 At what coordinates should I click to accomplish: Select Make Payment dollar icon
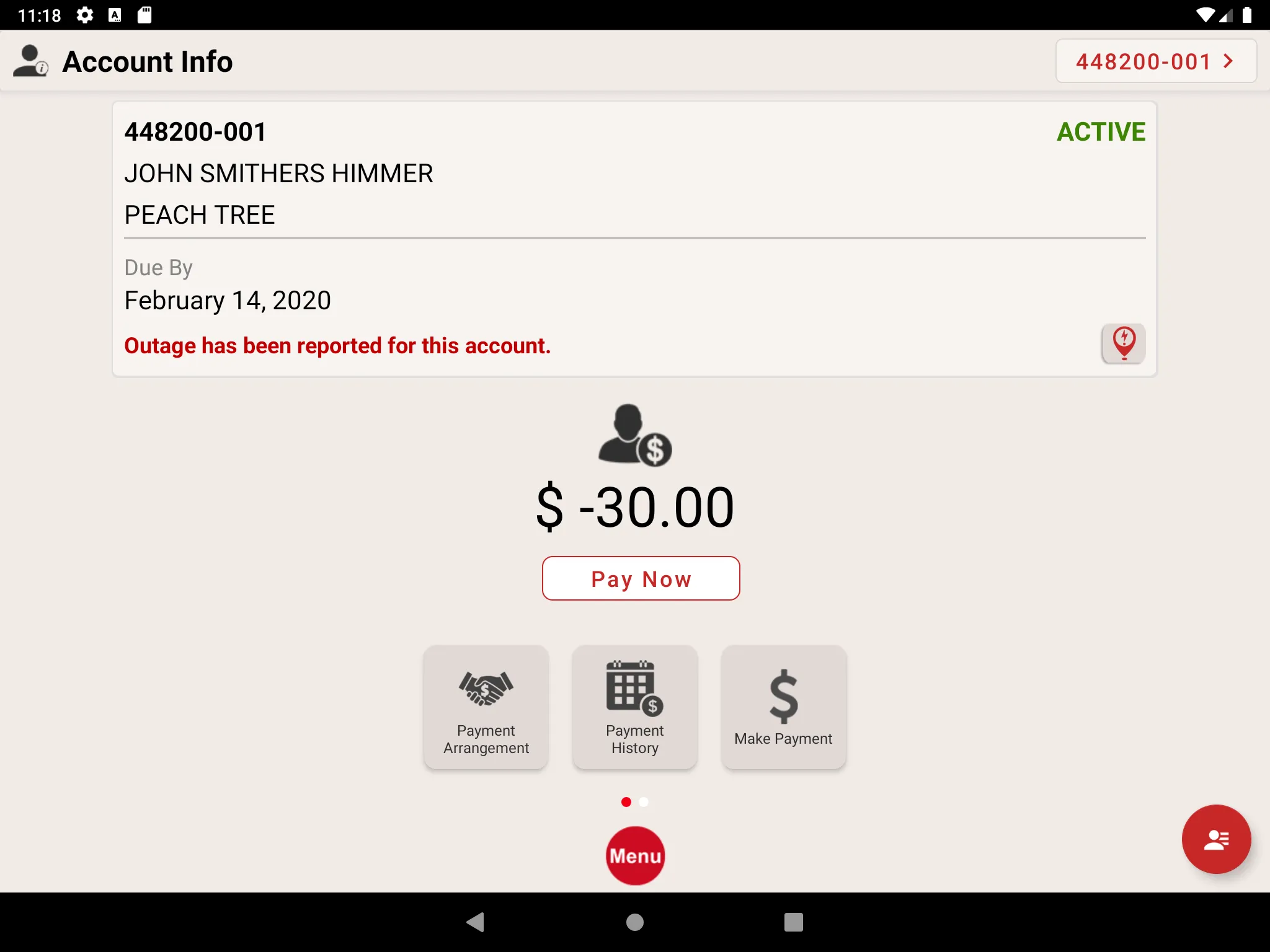[x=782, y=694]
